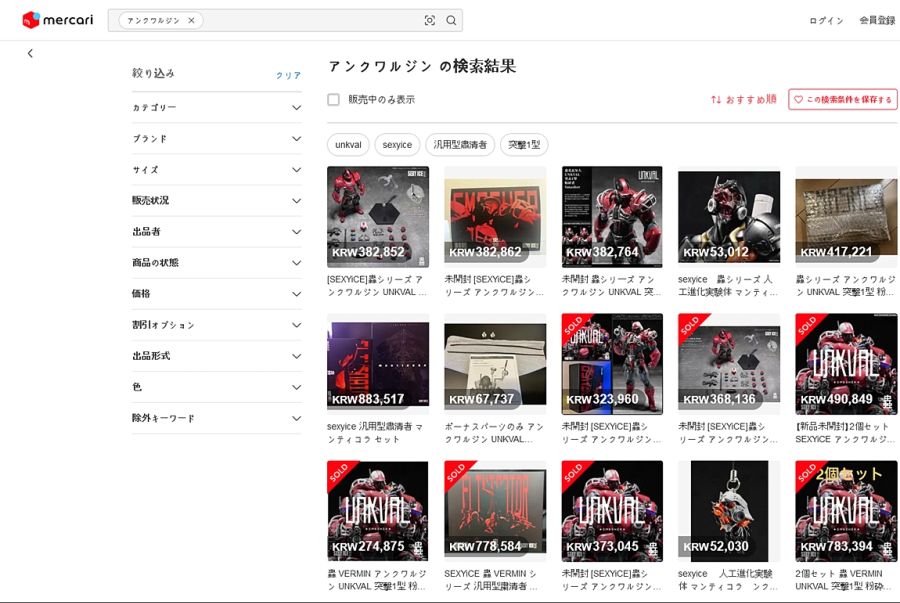The height and width of the screenshot is (603, 900).
Task: Clear search text with the X icon
Action: coord(191,20)
